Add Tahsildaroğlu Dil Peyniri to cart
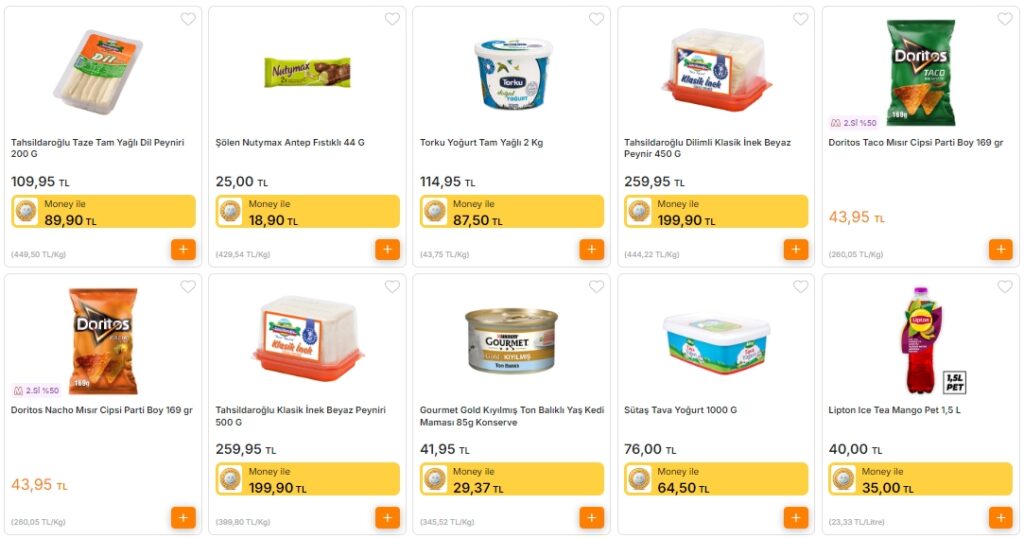This screenshot has height=538, width=1024. [x=184, y=249]
